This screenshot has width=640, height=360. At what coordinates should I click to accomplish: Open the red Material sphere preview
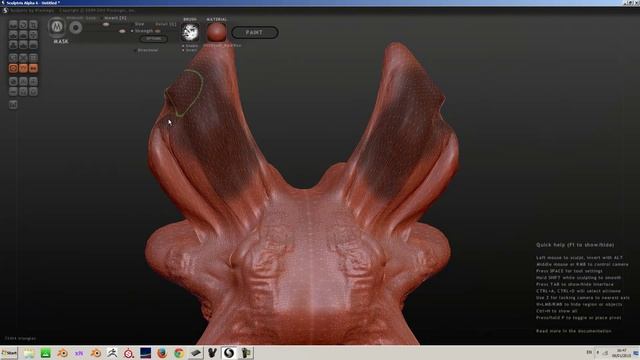click(216, 32)
